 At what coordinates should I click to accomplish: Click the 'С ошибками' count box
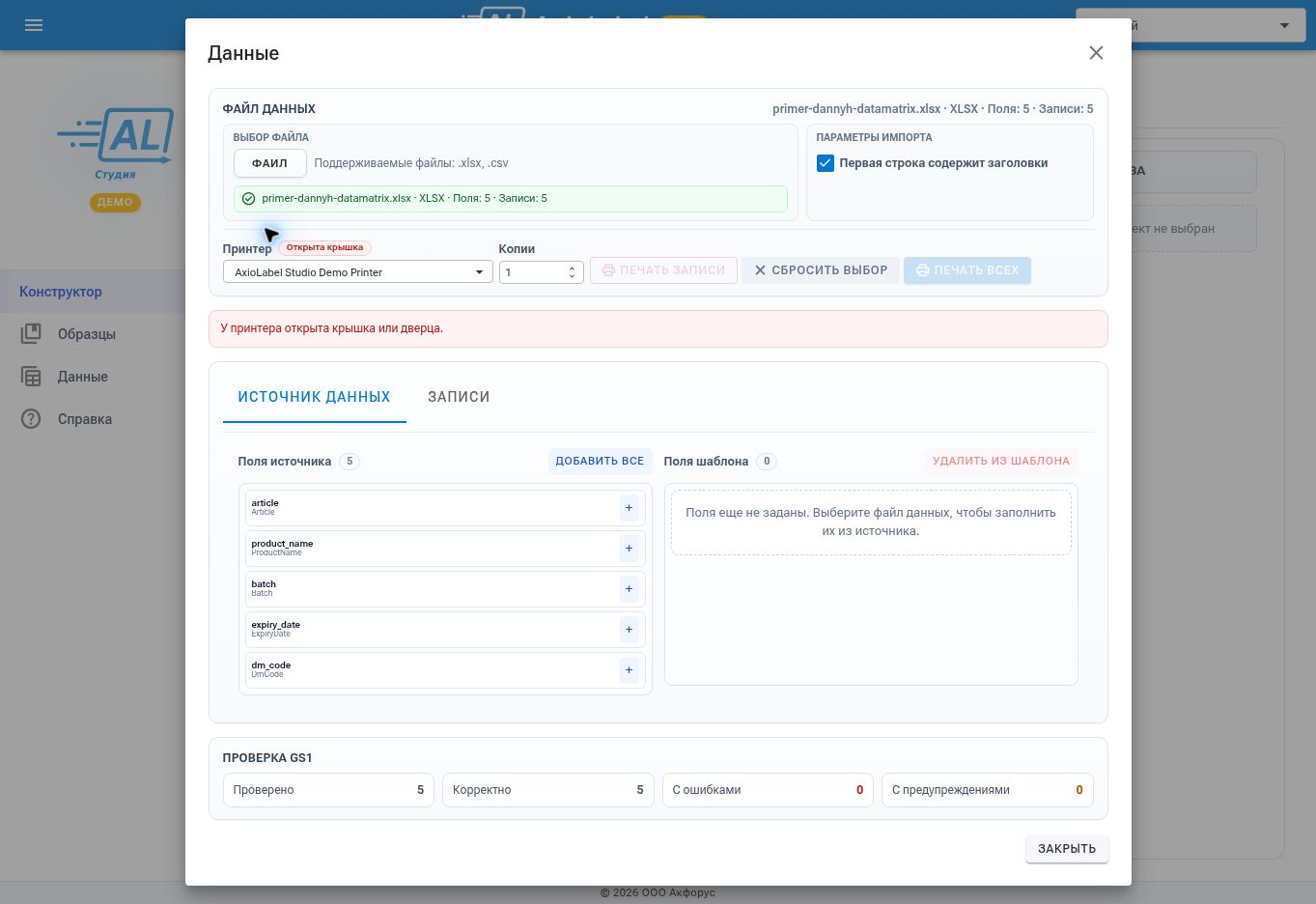768,790
